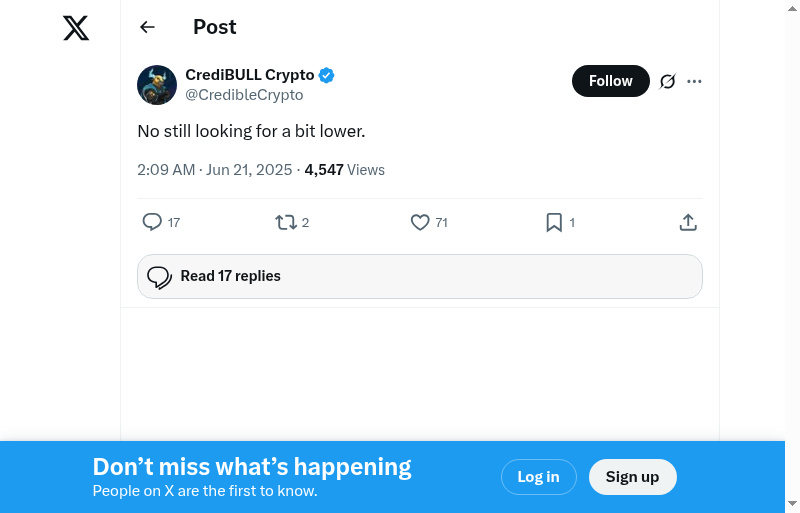Screen dimensions: 800x513
Task: Click the repost arrows icon
Action: pyautogui.click(x=286, y=222)
